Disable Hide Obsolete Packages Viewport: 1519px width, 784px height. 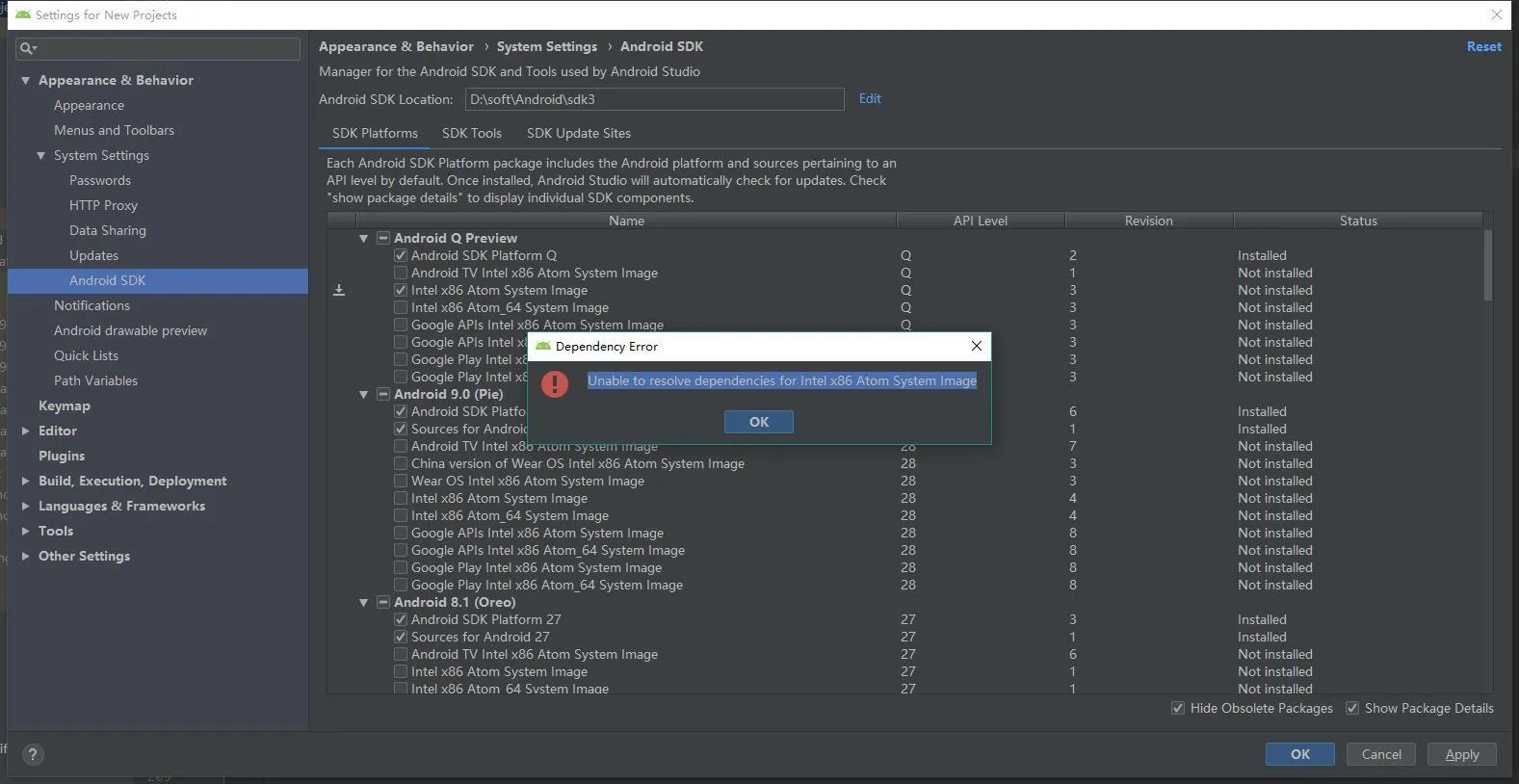click(x=1178, y=708)
